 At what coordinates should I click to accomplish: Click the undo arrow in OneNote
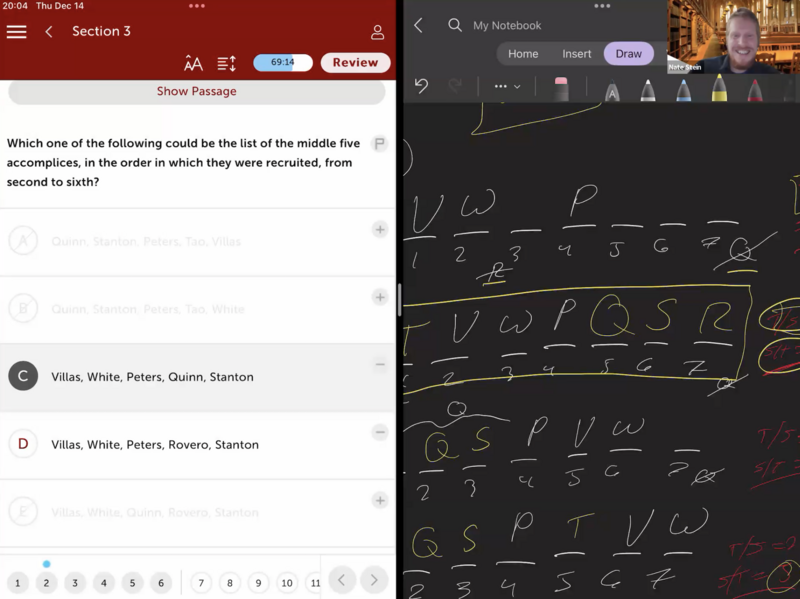pyautogui.click(x=421, y=86)
